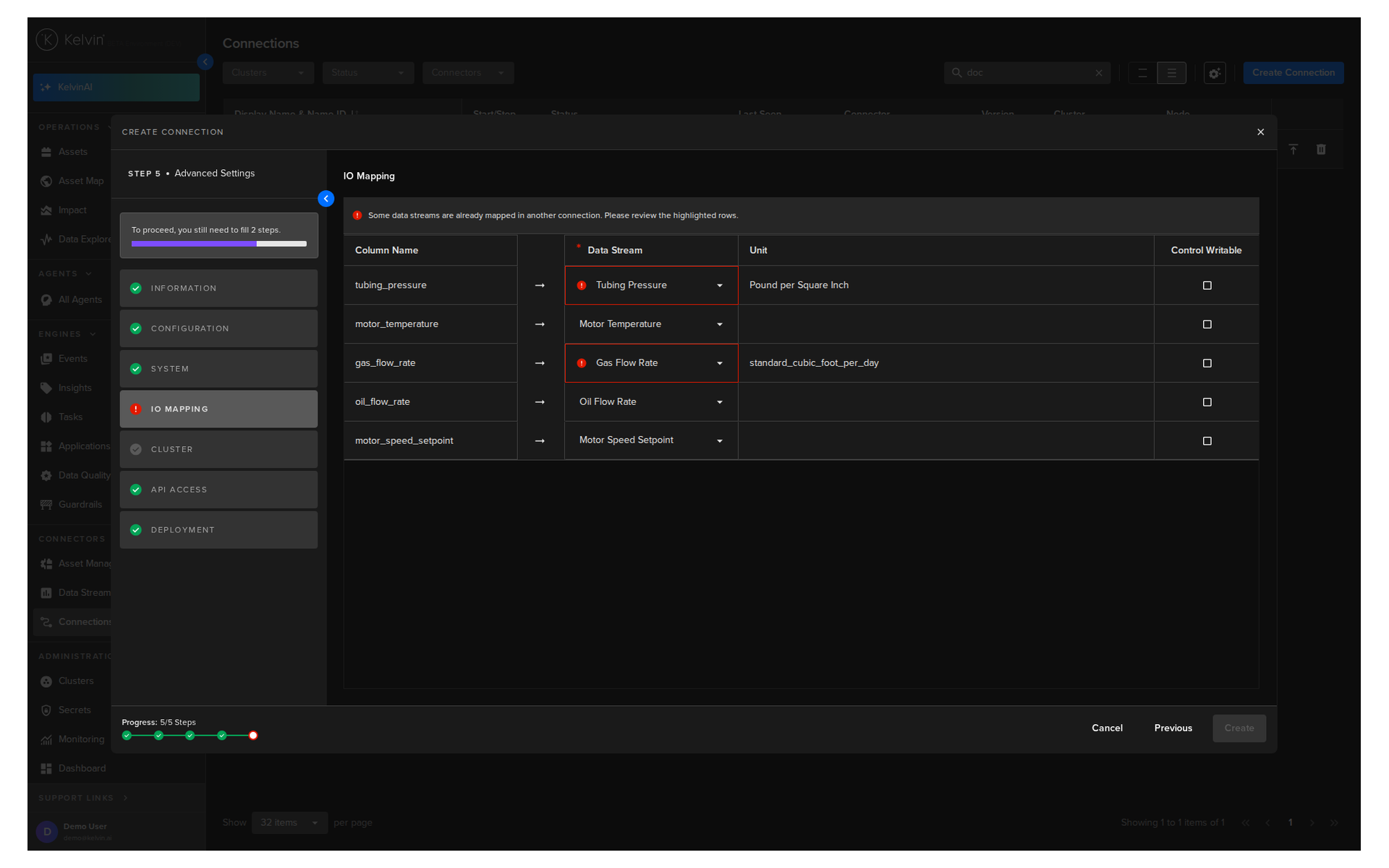Open Motor Temperature data stream dropdown
Viewport: 1389px width, 868px height.
pos(651,324)
